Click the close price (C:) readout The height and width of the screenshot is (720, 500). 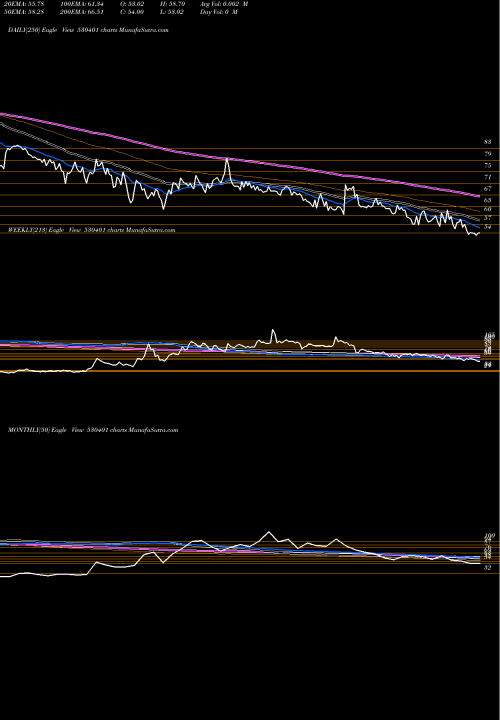[x=132, y=11]
